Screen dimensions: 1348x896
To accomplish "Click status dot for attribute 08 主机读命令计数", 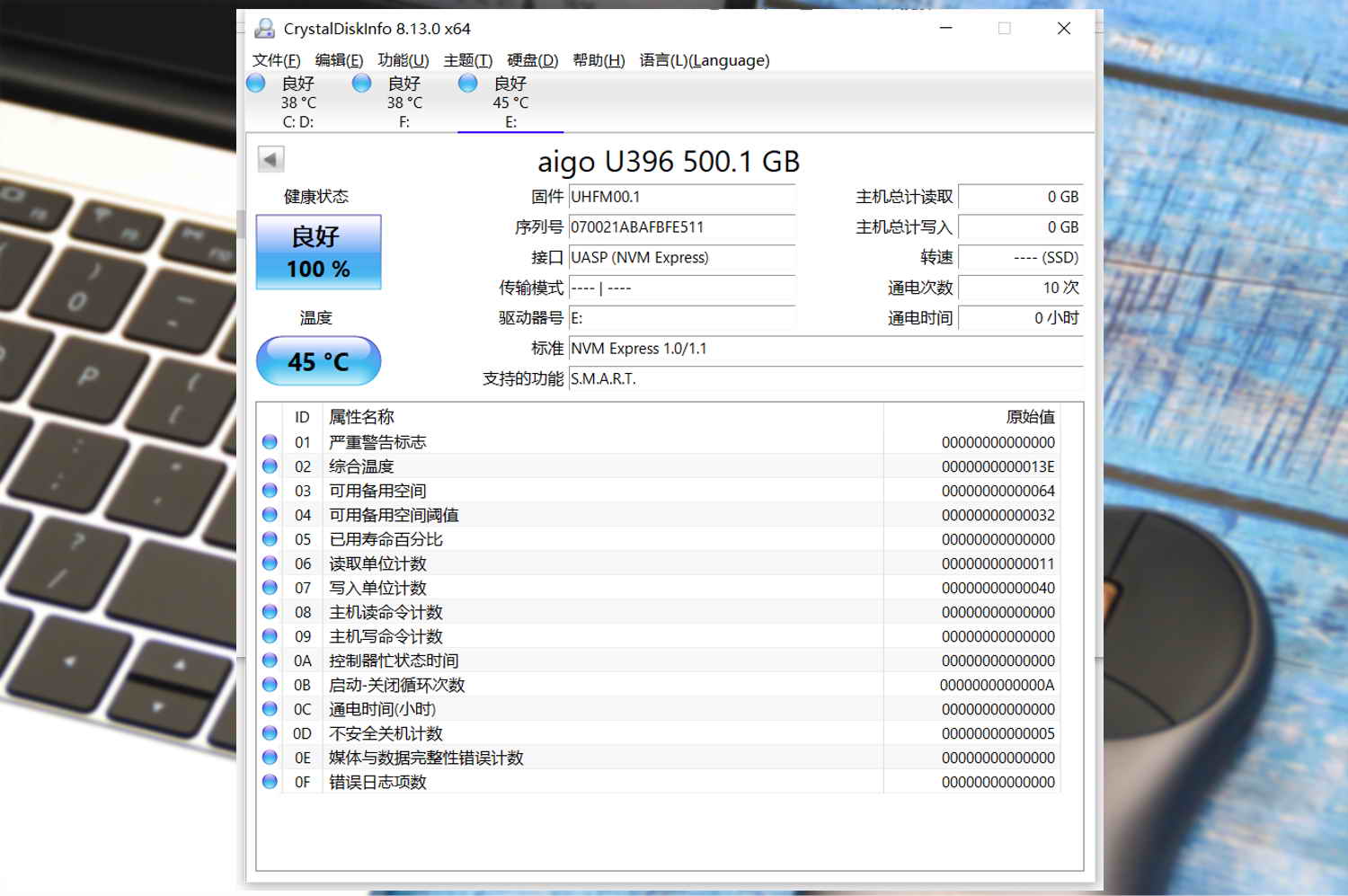I will click(x=270, y=612).
